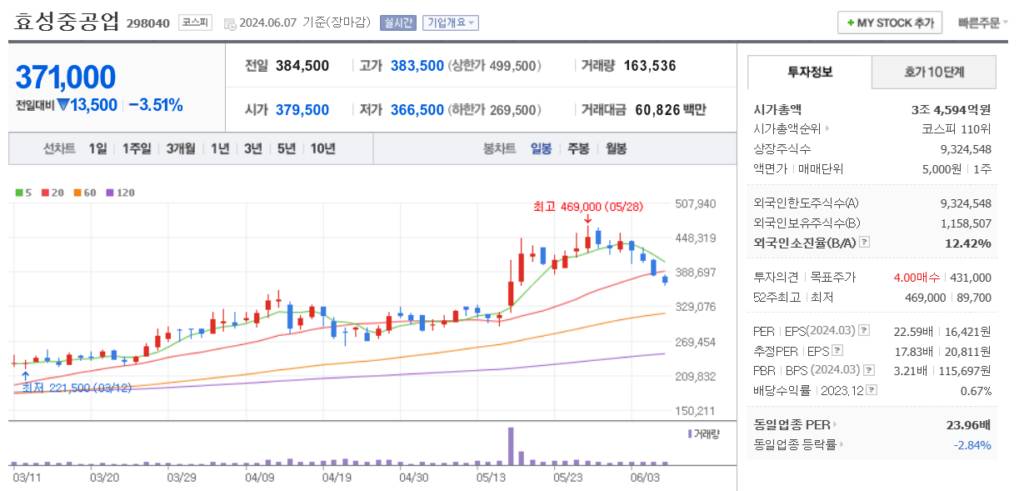Click the 05/23 date label on chart axis
The height and width of the screenshot is (491, 1024).
(568, 477)
